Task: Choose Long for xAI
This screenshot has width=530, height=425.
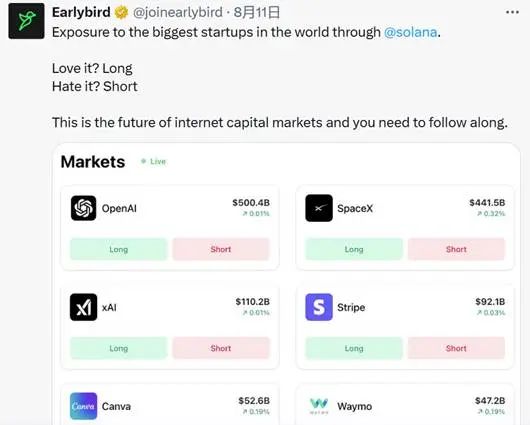Action: pos(119,348)
